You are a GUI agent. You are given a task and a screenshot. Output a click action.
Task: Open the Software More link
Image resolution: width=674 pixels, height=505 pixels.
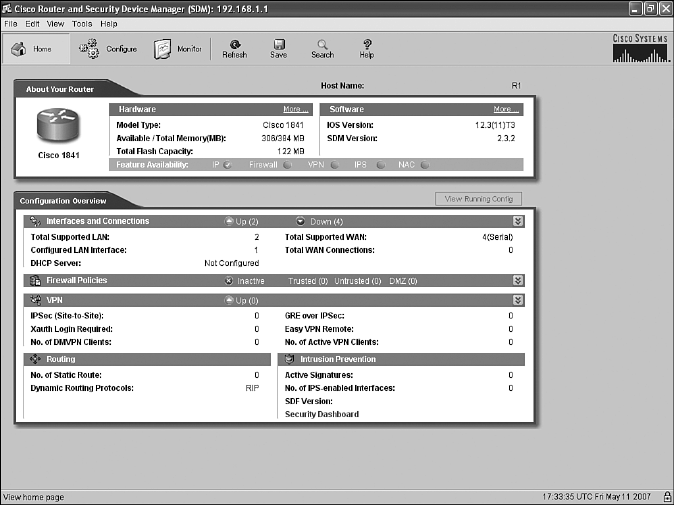tap(506, 109)
